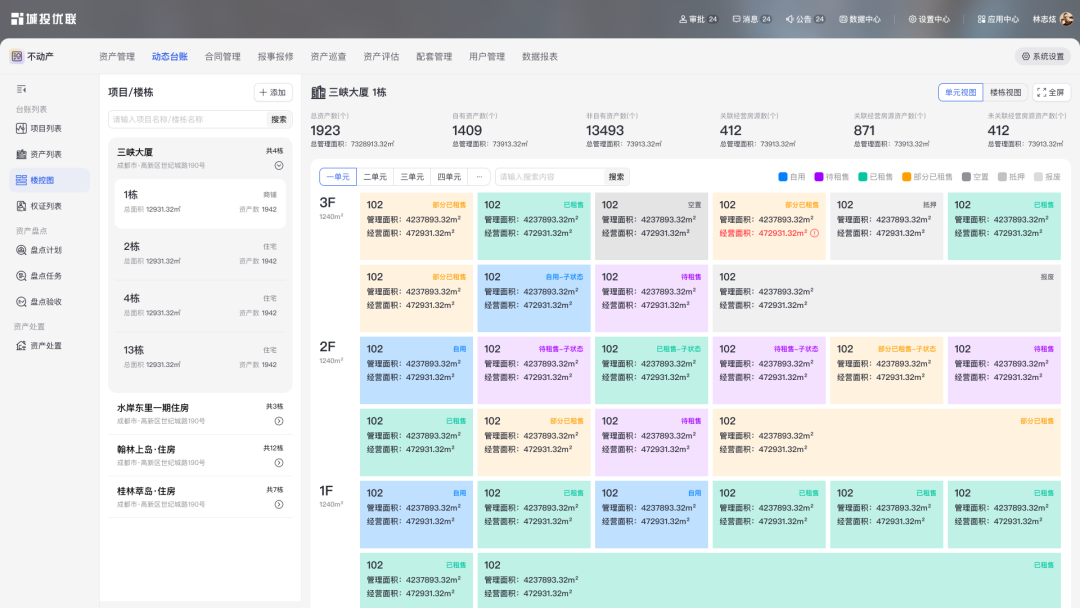This screenshot has width=1080, height=608.
Task: Click the 公告 speaker icon in header
Action: (x=790, y=19)
